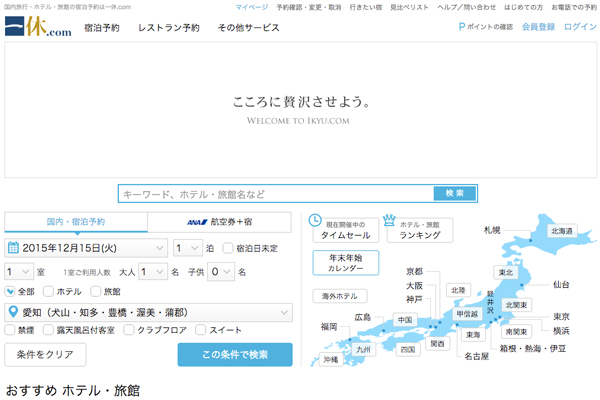The height and width of the screenshot is (400, 600).
Task: Uncheck the 全部 checkbox
Action: coord(10,292)
